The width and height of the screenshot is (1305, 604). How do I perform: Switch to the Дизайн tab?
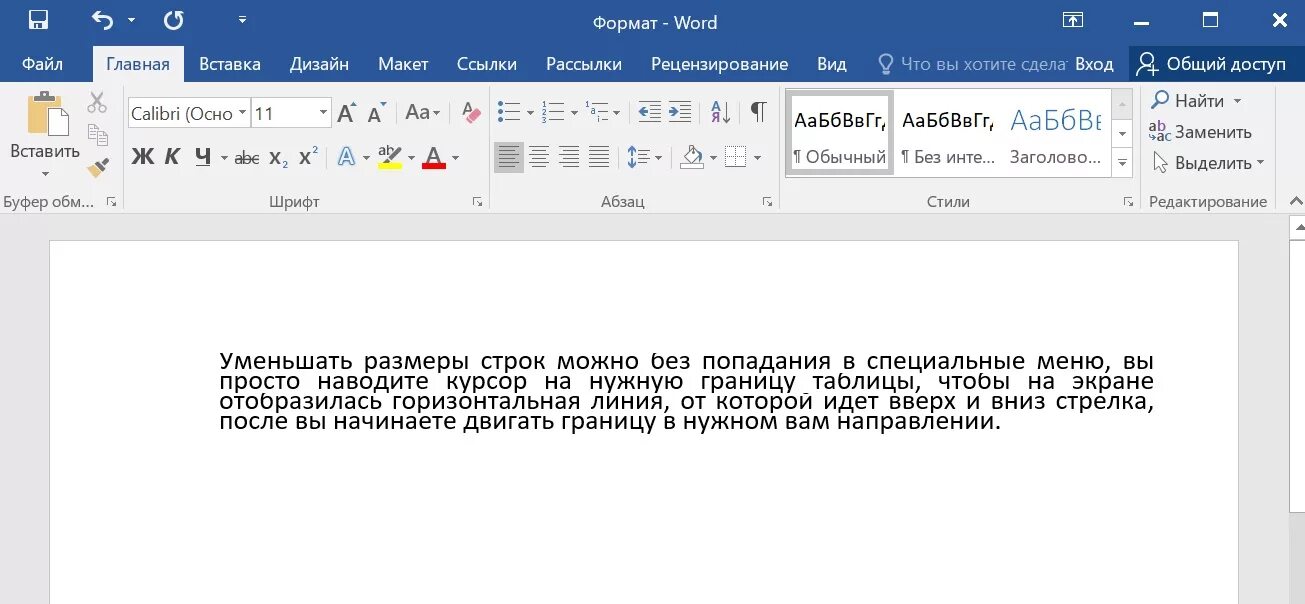(319, 64)
